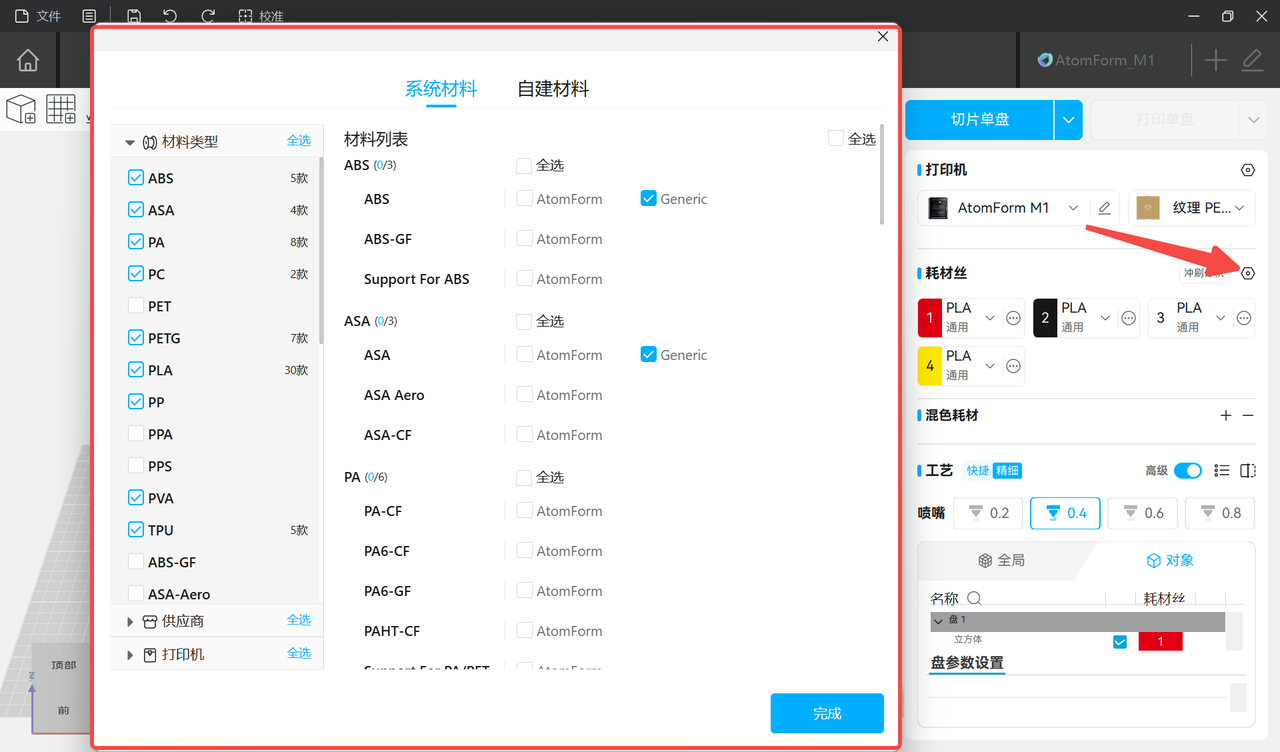Remove a mixed-color filament with minus
Viewport: 1280px width, 752px height.
click(1248, 415)
